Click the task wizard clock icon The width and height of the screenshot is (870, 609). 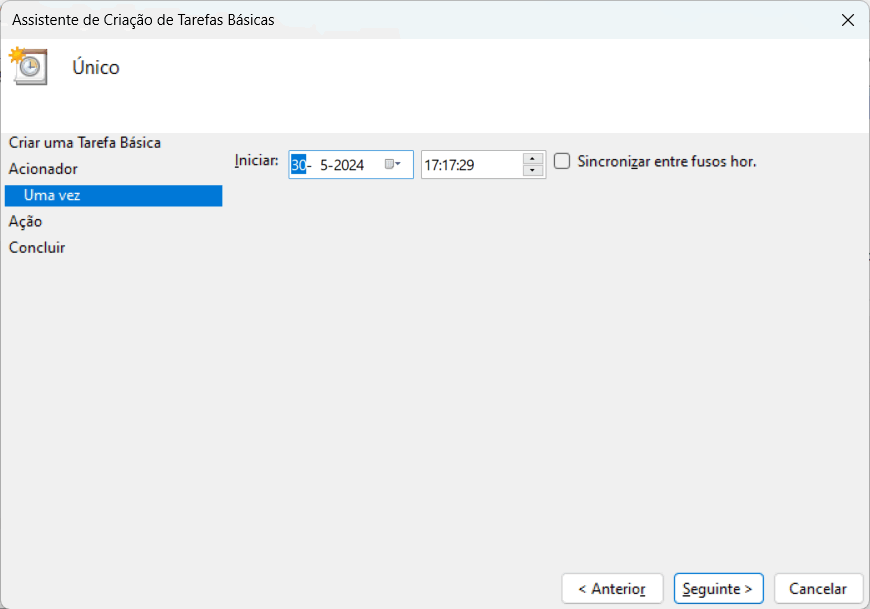click(28, 67)
